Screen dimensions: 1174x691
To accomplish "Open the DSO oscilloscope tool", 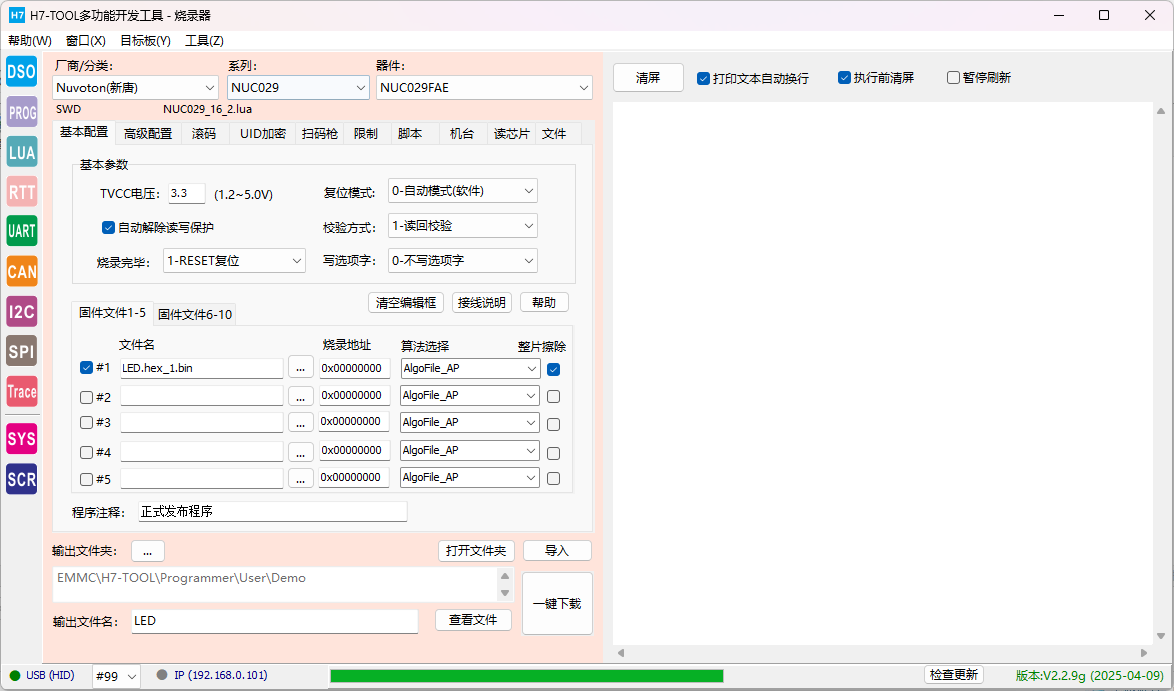I will point(22,72).
